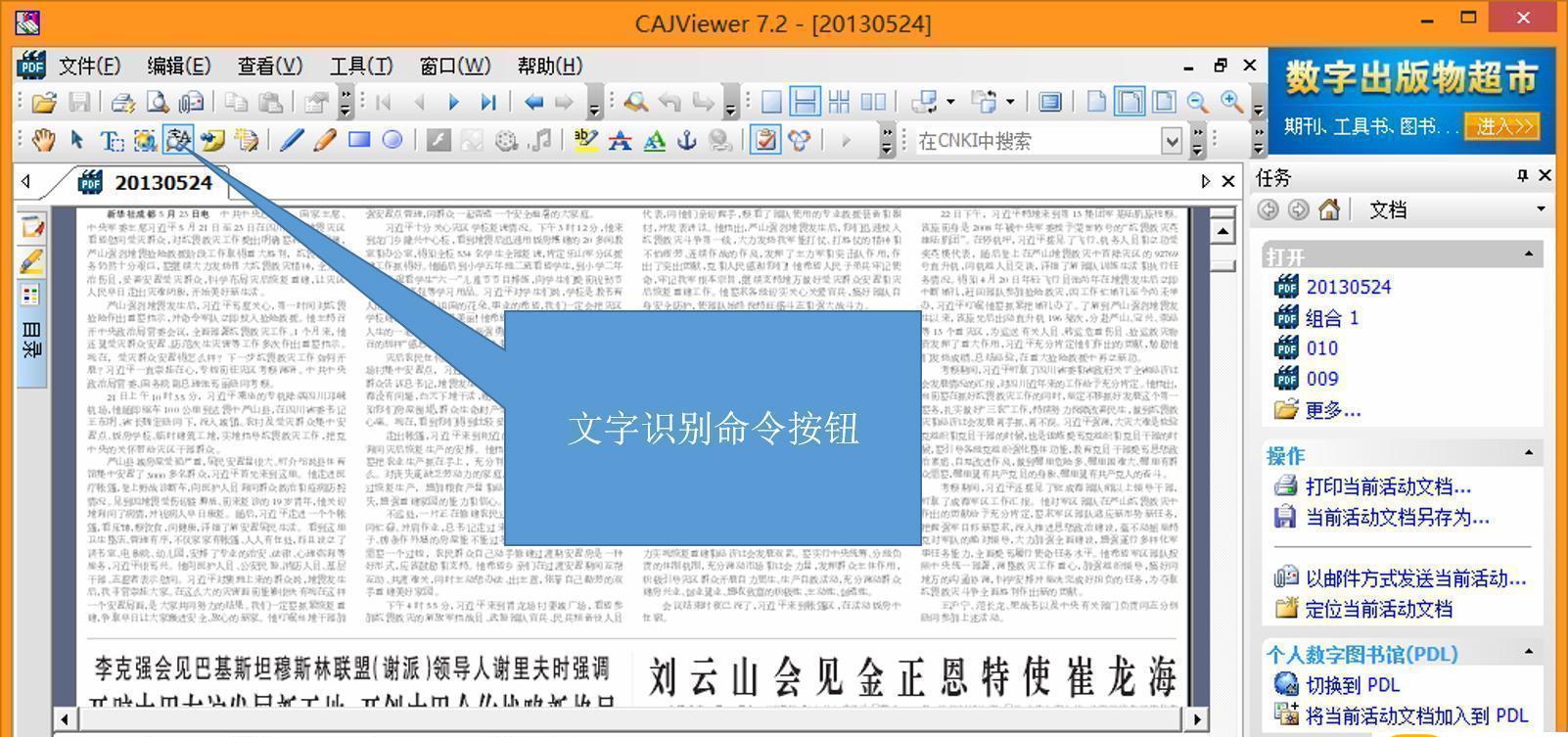This screenshot has width=1568, height=737.
Task: Toggle the annotation checklist panel button
Action: pyautogui.click(x=764, y=141)
